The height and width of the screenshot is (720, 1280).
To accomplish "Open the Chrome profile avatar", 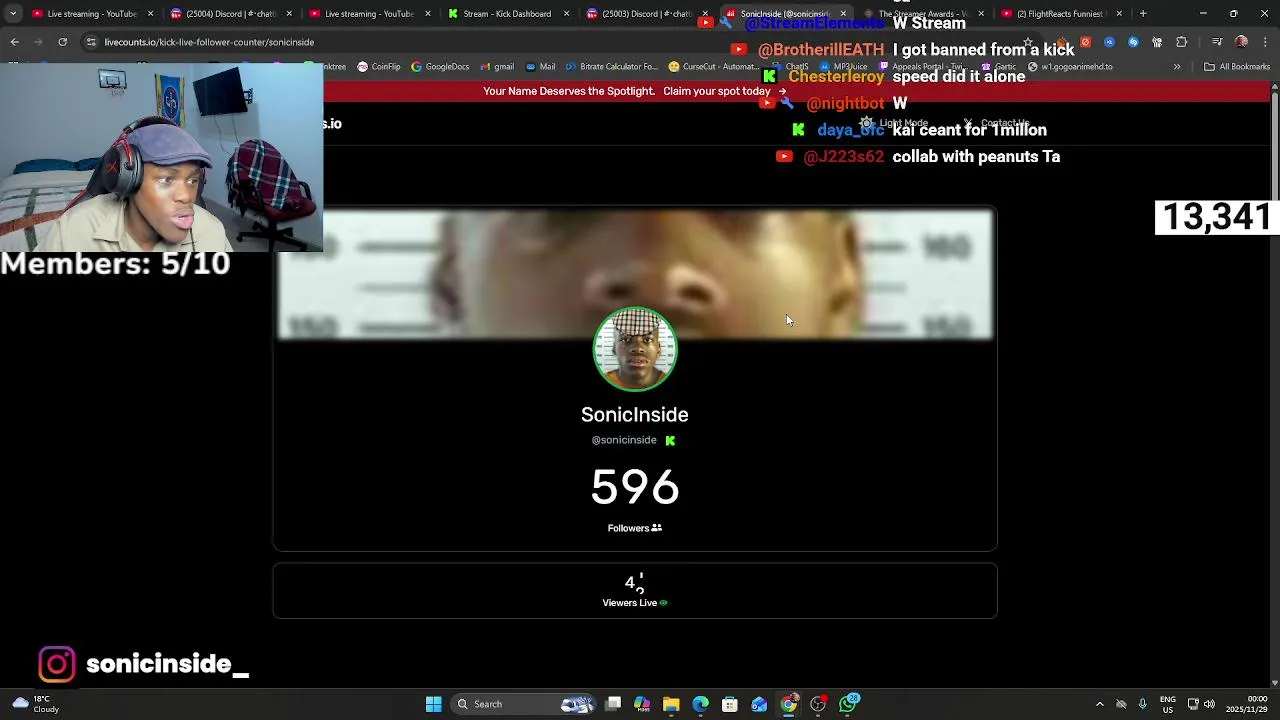I will (x=1241, y=42).
